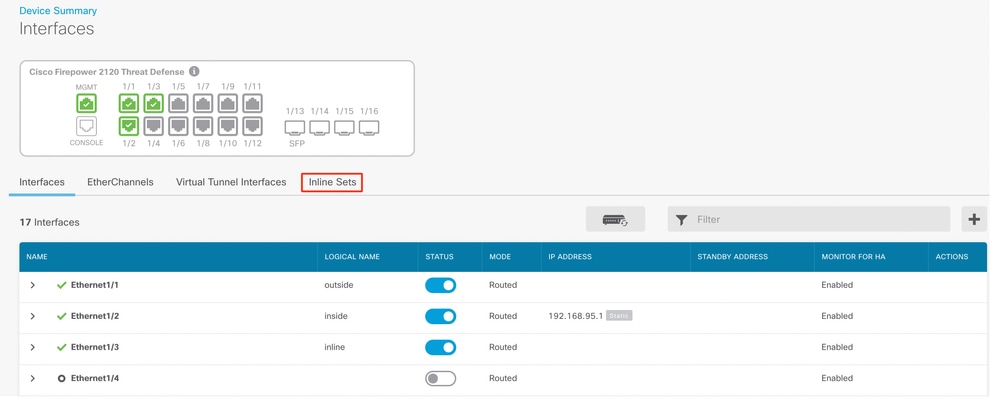Click the 'Ethernet1/2' name text

tap(95, 316)
